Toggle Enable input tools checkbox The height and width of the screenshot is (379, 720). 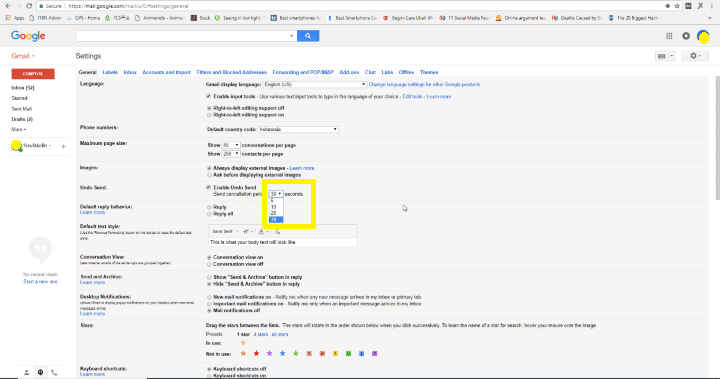pos(209,96)
